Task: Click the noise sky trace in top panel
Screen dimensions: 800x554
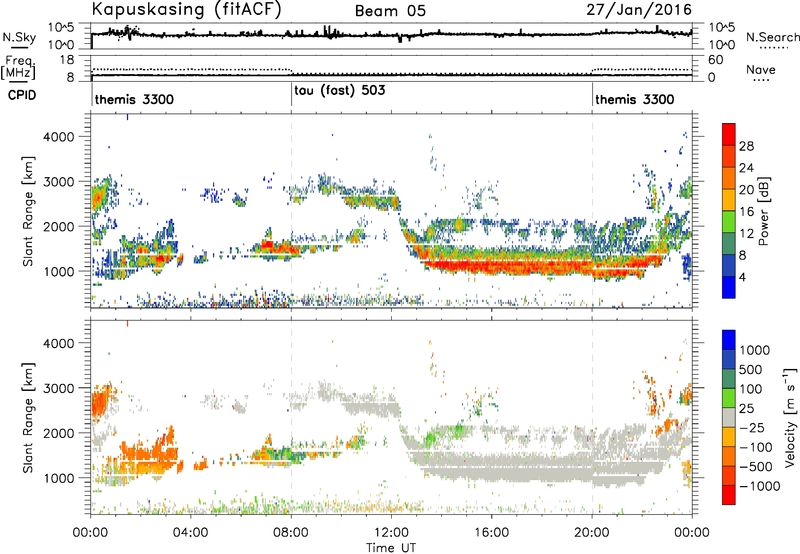Action: pyautogui.click(x=391, y=35)
